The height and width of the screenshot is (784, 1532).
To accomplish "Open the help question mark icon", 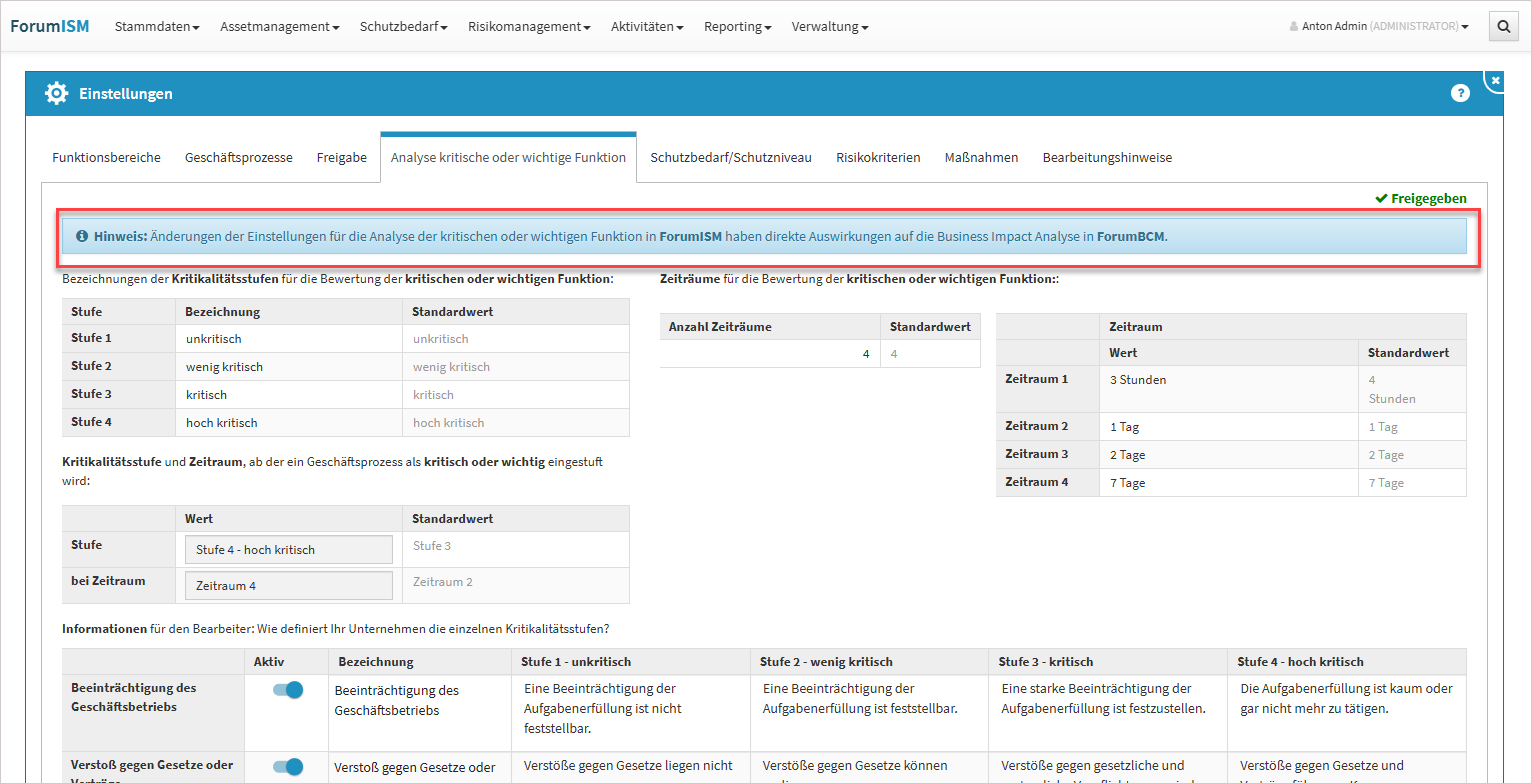I will [1460, 93].
